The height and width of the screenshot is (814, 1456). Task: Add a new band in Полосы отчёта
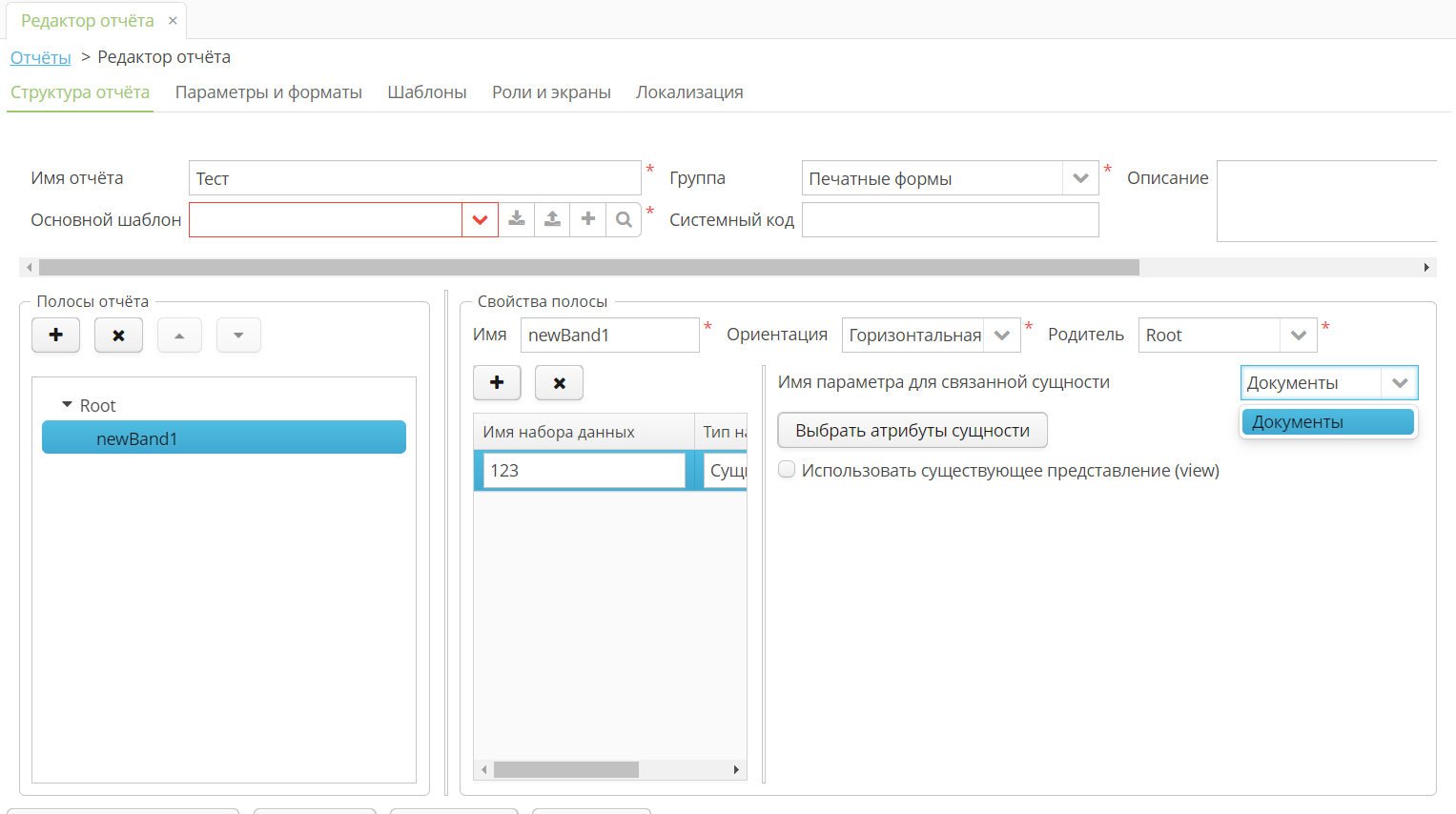tap(56, 335)
